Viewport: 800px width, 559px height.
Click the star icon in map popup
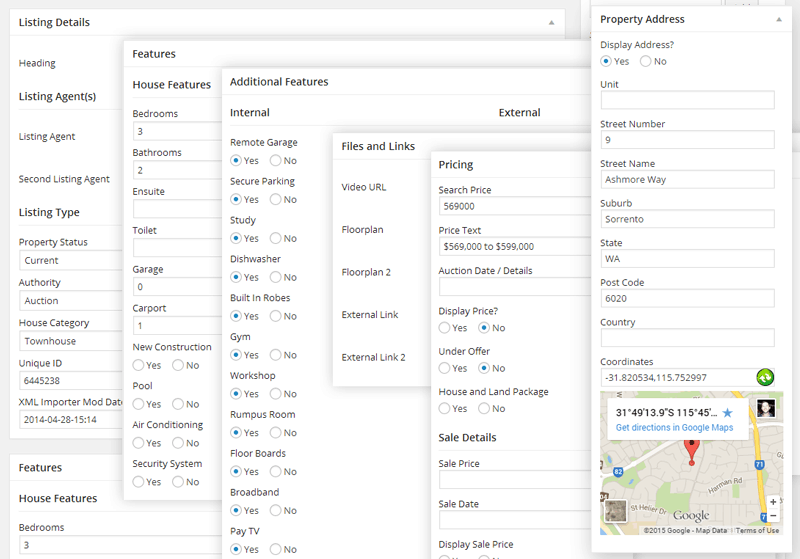click(728, 413)
